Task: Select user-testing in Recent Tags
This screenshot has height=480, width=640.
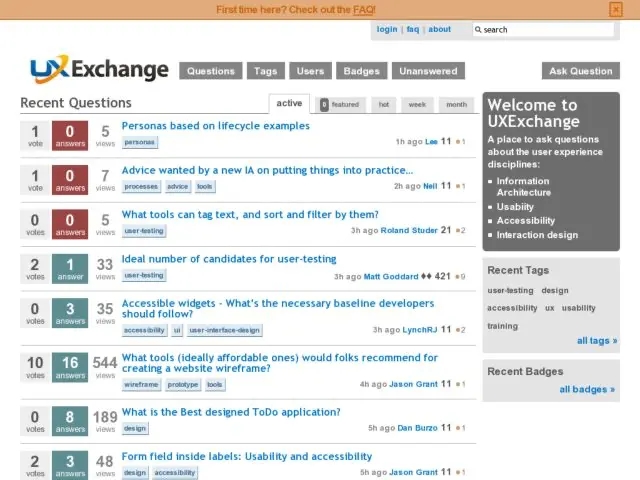Action: click(510, 291)
